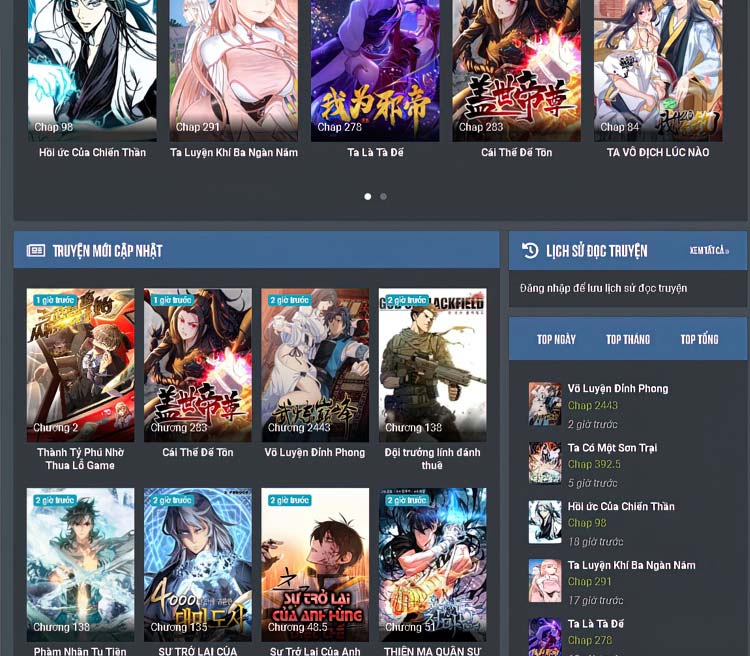Open Võ Luyện Đỉnh Phong in top ranking
The width and height of the screenshot is (750, 656).
618,389
